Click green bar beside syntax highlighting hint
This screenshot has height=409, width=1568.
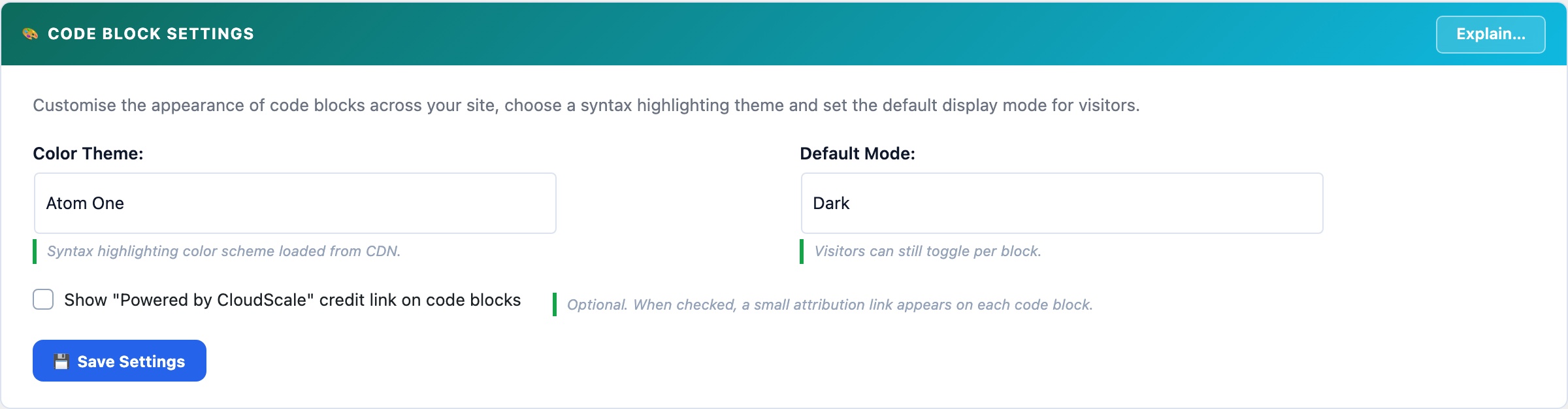point(35,252)
